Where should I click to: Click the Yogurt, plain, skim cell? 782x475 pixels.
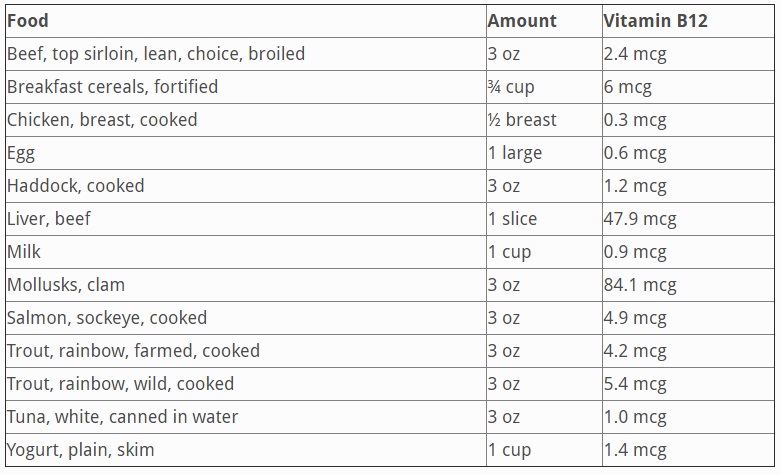tap(81, 450)
